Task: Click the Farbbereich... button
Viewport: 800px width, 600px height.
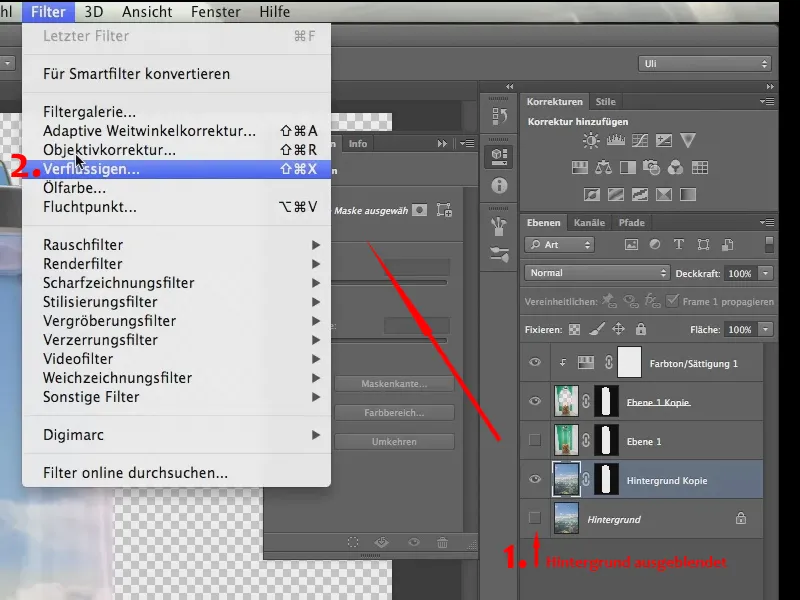Action: (x=394, y=413)
